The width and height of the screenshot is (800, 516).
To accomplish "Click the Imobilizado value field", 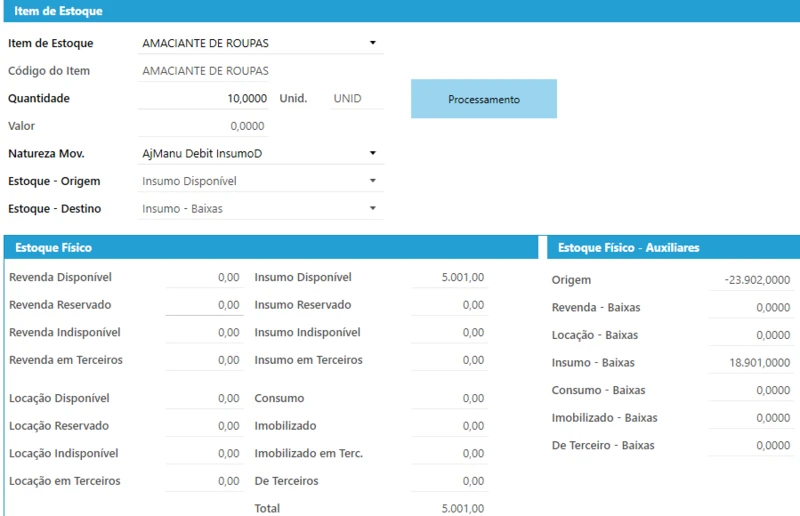I will 450,426.
